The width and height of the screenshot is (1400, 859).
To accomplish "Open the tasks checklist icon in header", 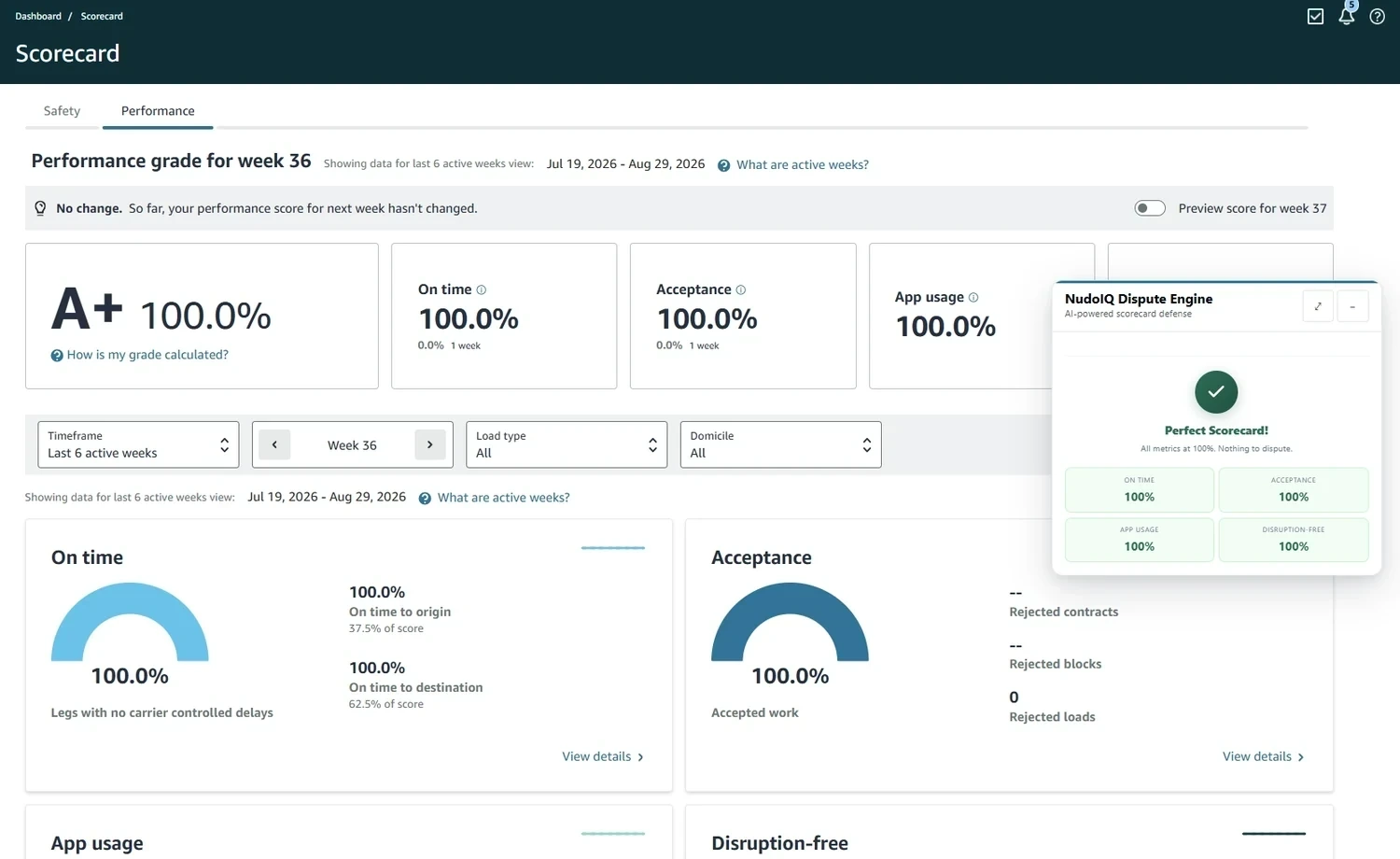I will [1315, 16].
